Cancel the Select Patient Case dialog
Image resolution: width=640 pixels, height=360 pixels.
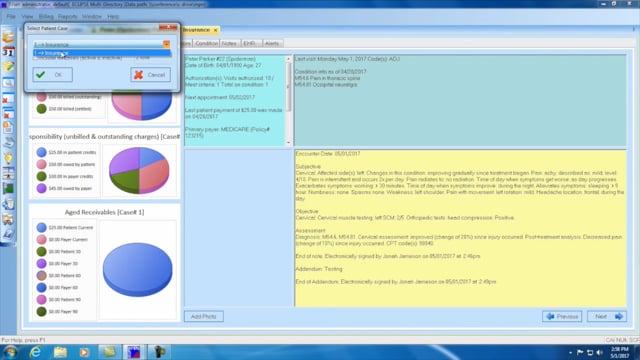coord(151,75)
